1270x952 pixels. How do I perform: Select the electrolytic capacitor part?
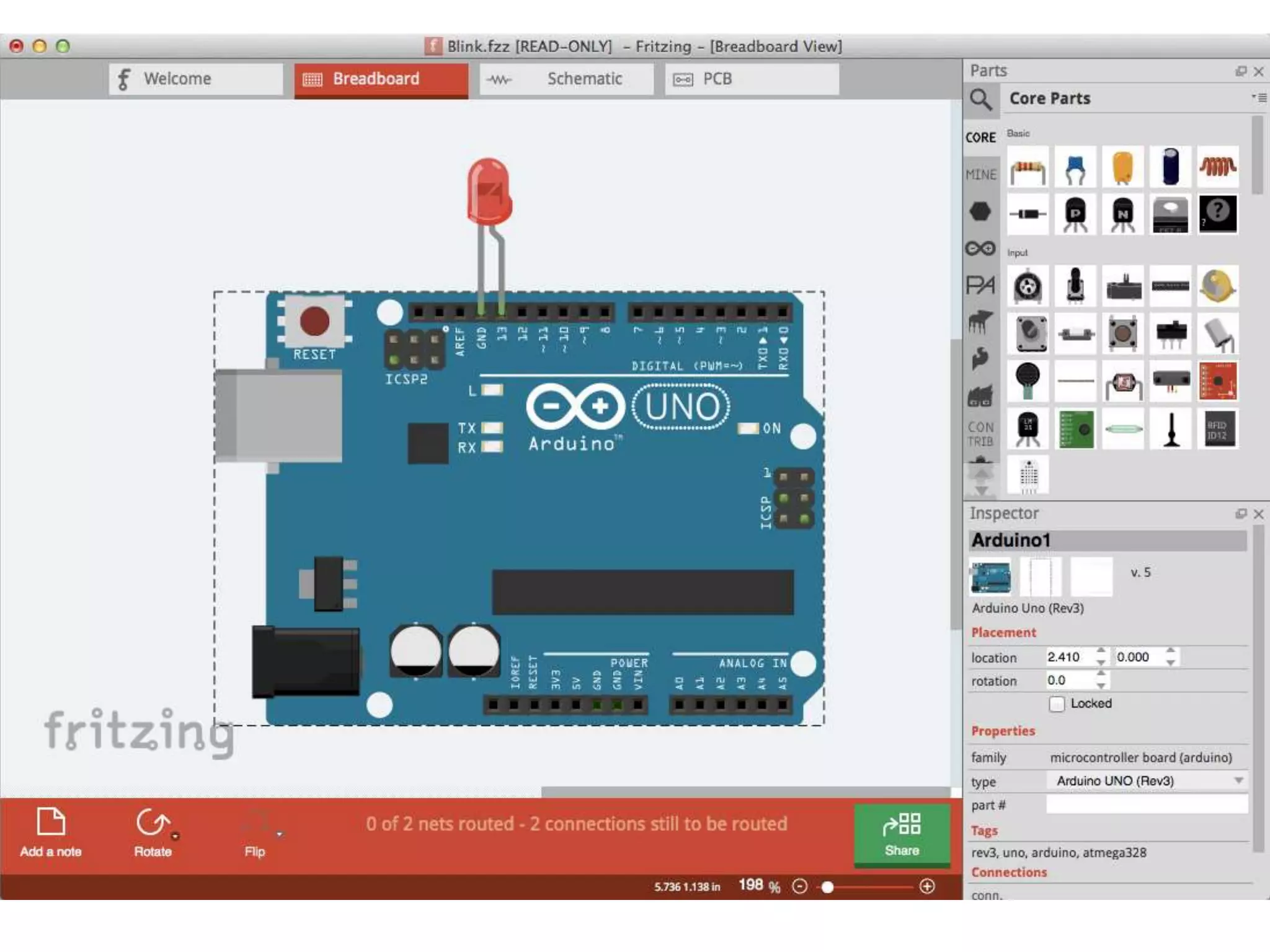tap(1170, 167)
